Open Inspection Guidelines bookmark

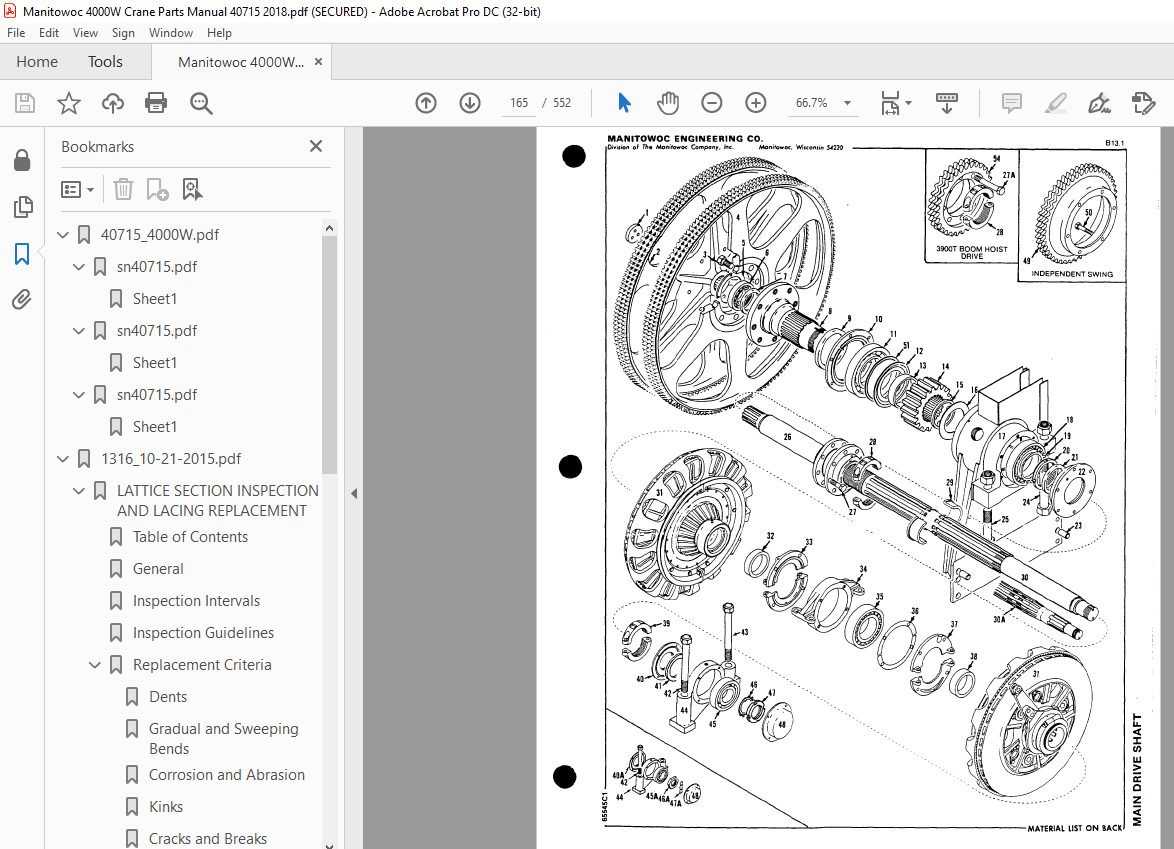click(x=203, y=633)
